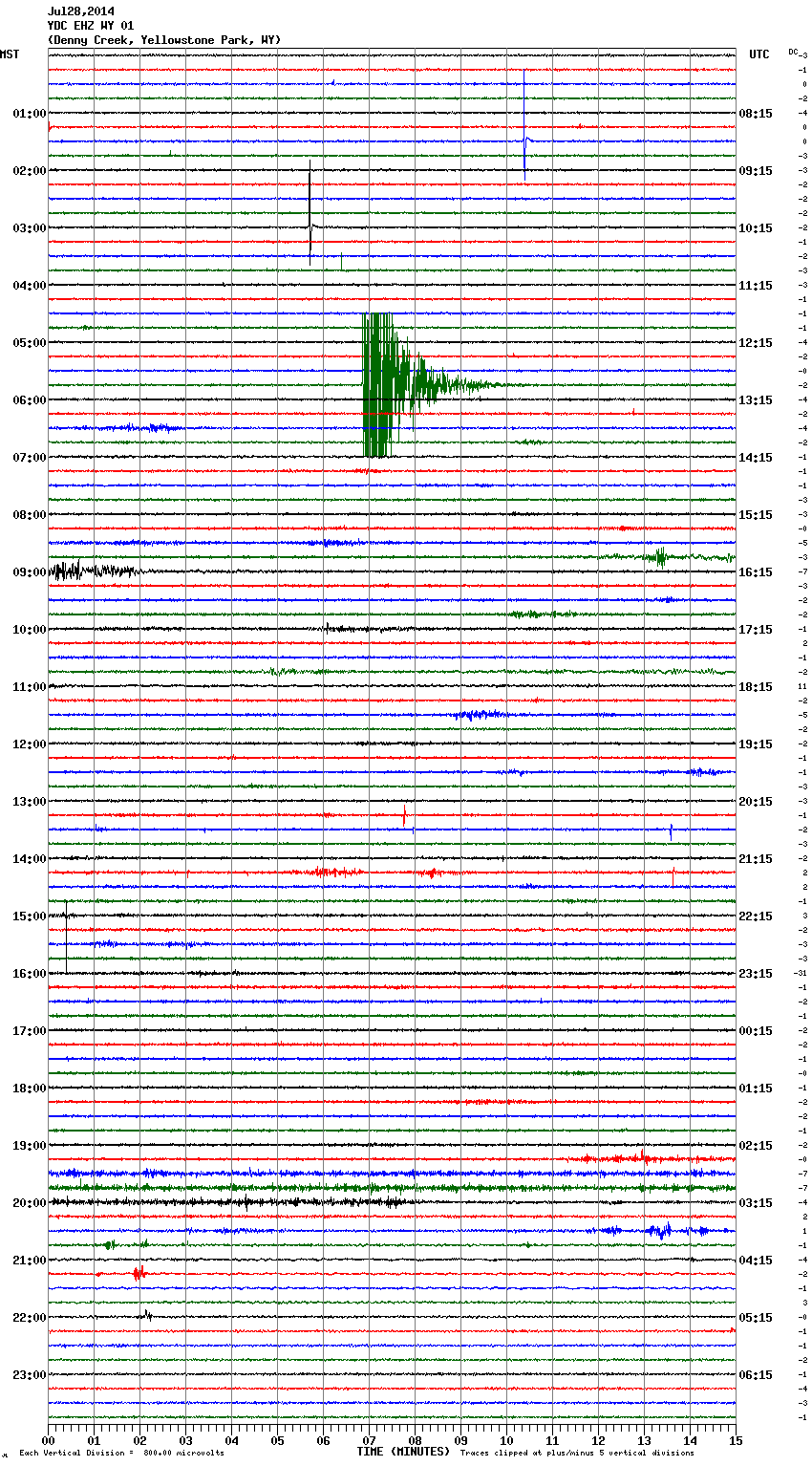The image size is (812, 1466).
Task: Click the "UTC" axis header
Action: click(x=759, y=54)
